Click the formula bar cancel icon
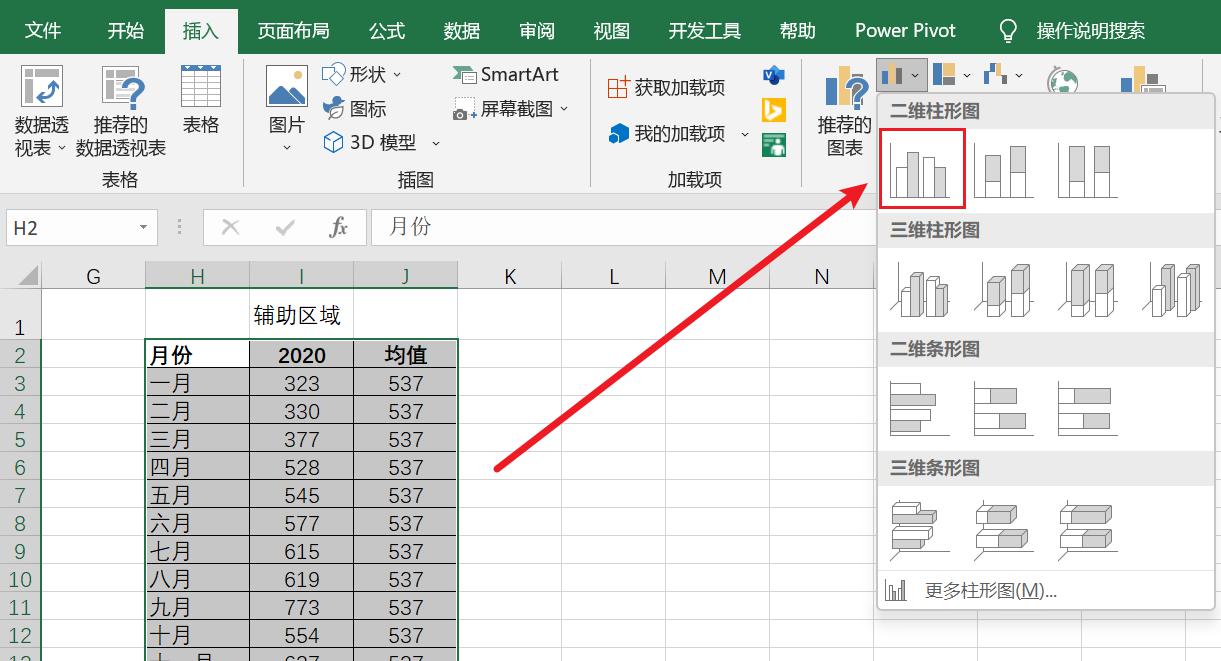The image size is (1221, 661). 231,228
